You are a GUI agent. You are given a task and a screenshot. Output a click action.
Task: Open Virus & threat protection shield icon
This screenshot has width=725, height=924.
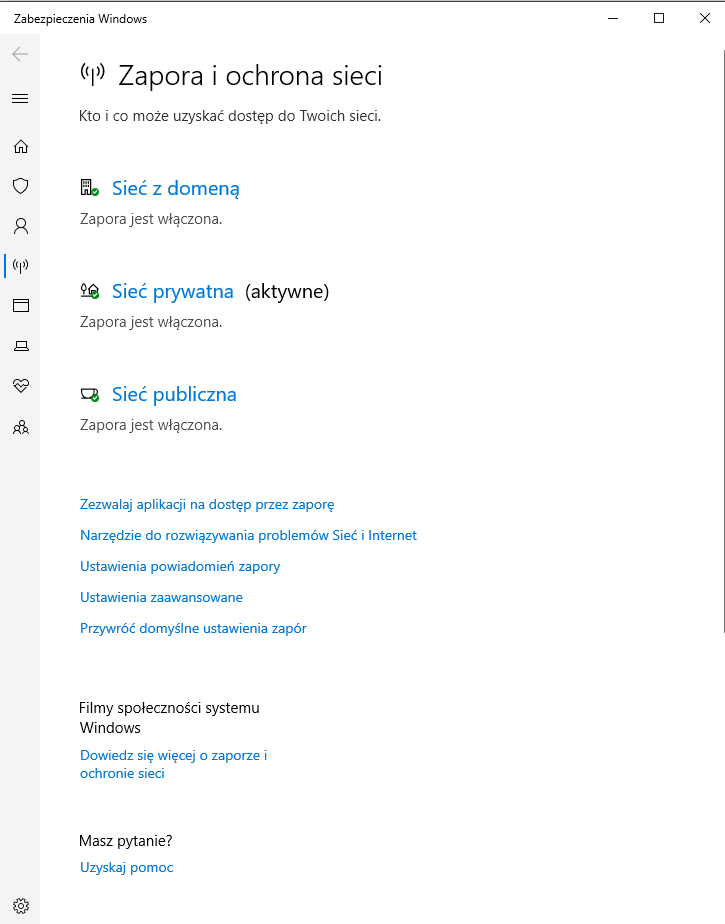(x=20, y=186)
